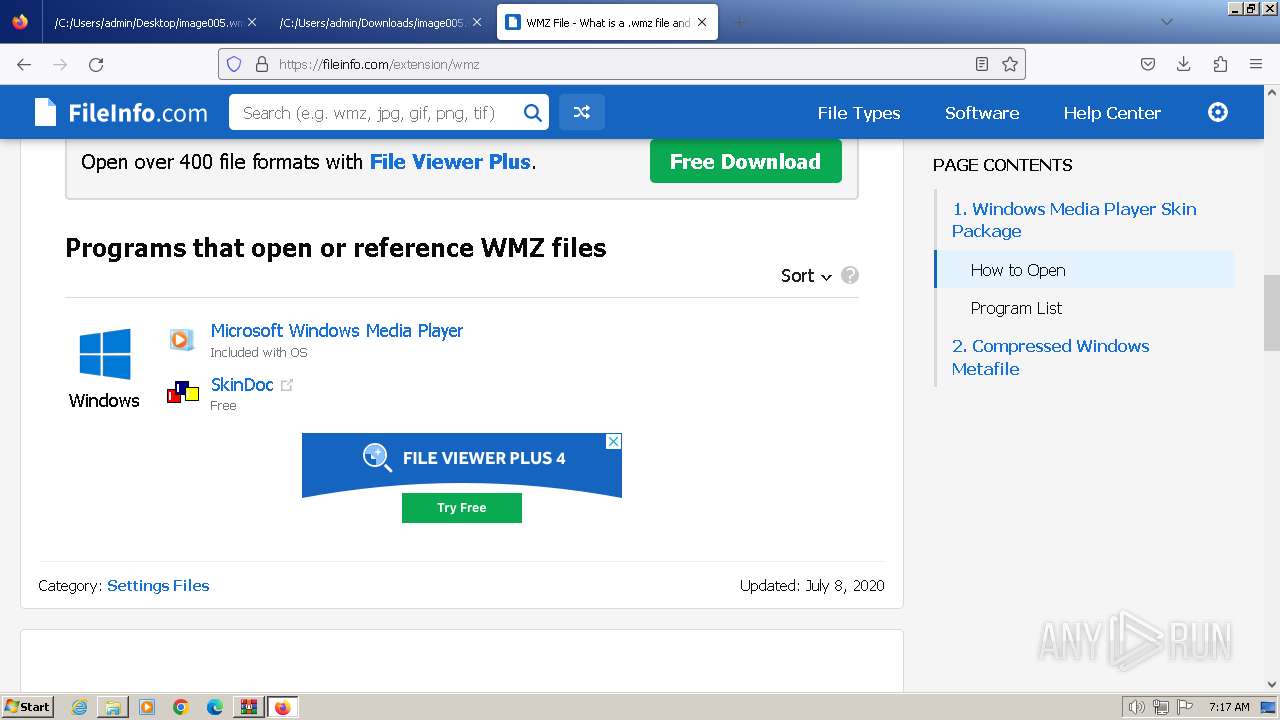Click the Free Download button

pyautogui.click(x=746, y=161)
